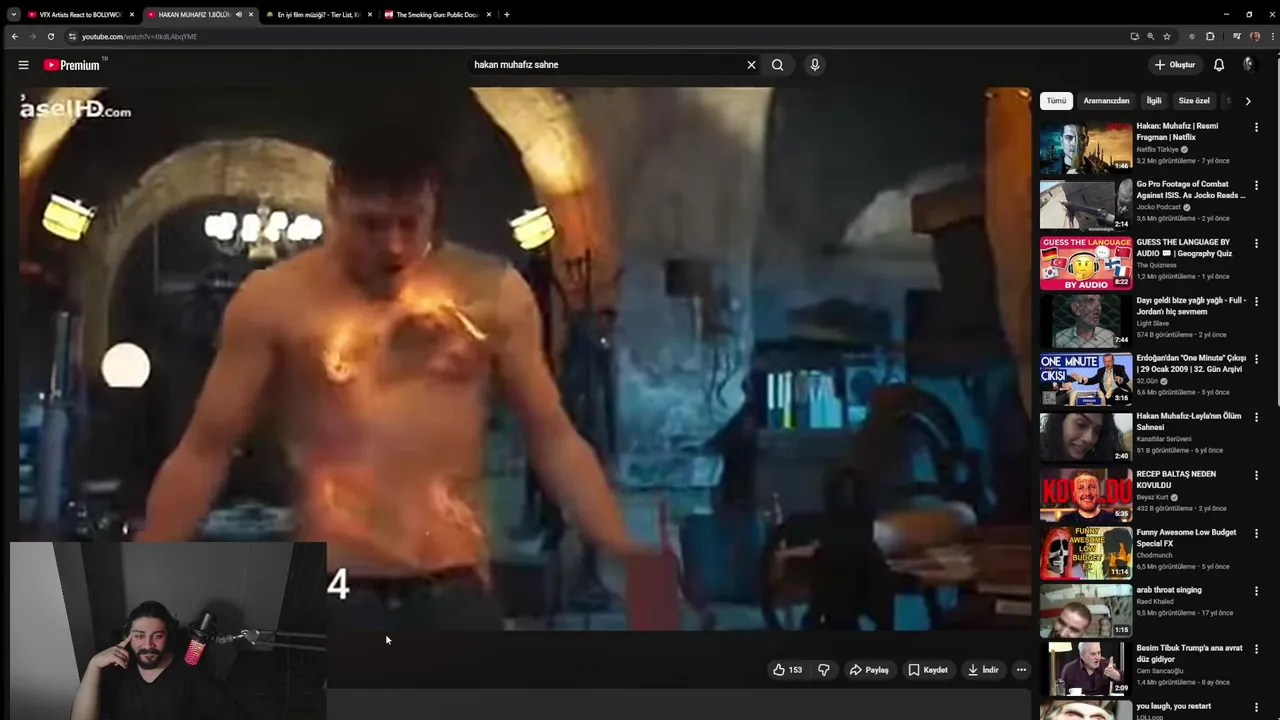
Task: Open options for Erdoğan One Minute video
Action: (1257, 359)
